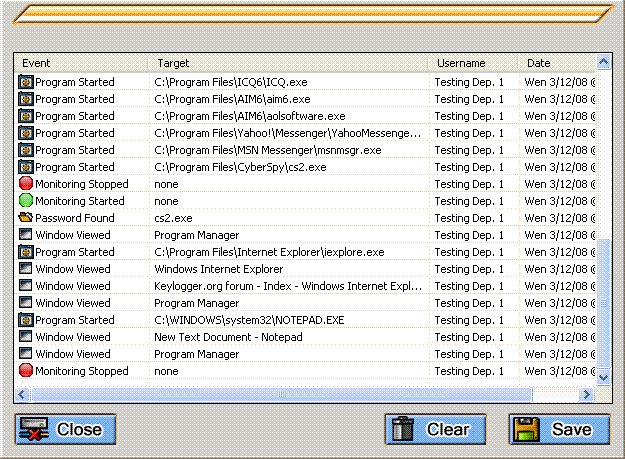Click icon beside the ICQ.exe Program Started row
The height and width of the screenshot is (459, 625).
point(26,82)
